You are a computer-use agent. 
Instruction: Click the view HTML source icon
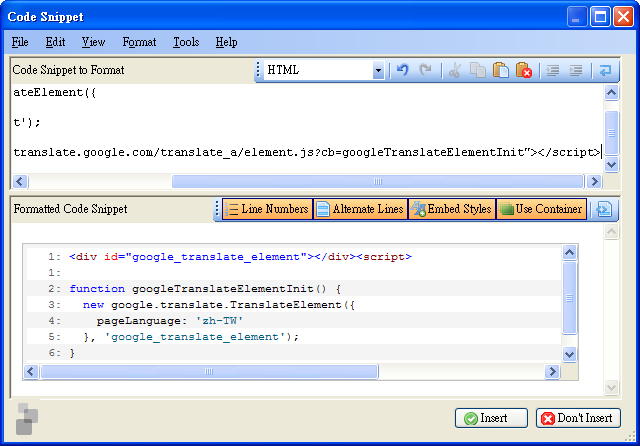coord(604,209)
